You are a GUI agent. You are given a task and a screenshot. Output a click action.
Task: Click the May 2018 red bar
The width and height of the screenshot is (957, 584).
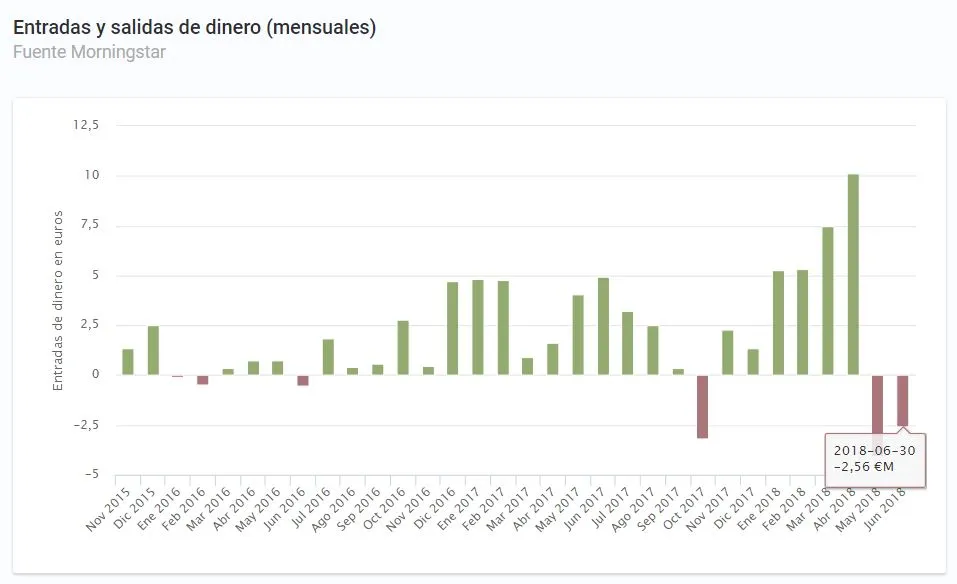[x=877, y=404]
